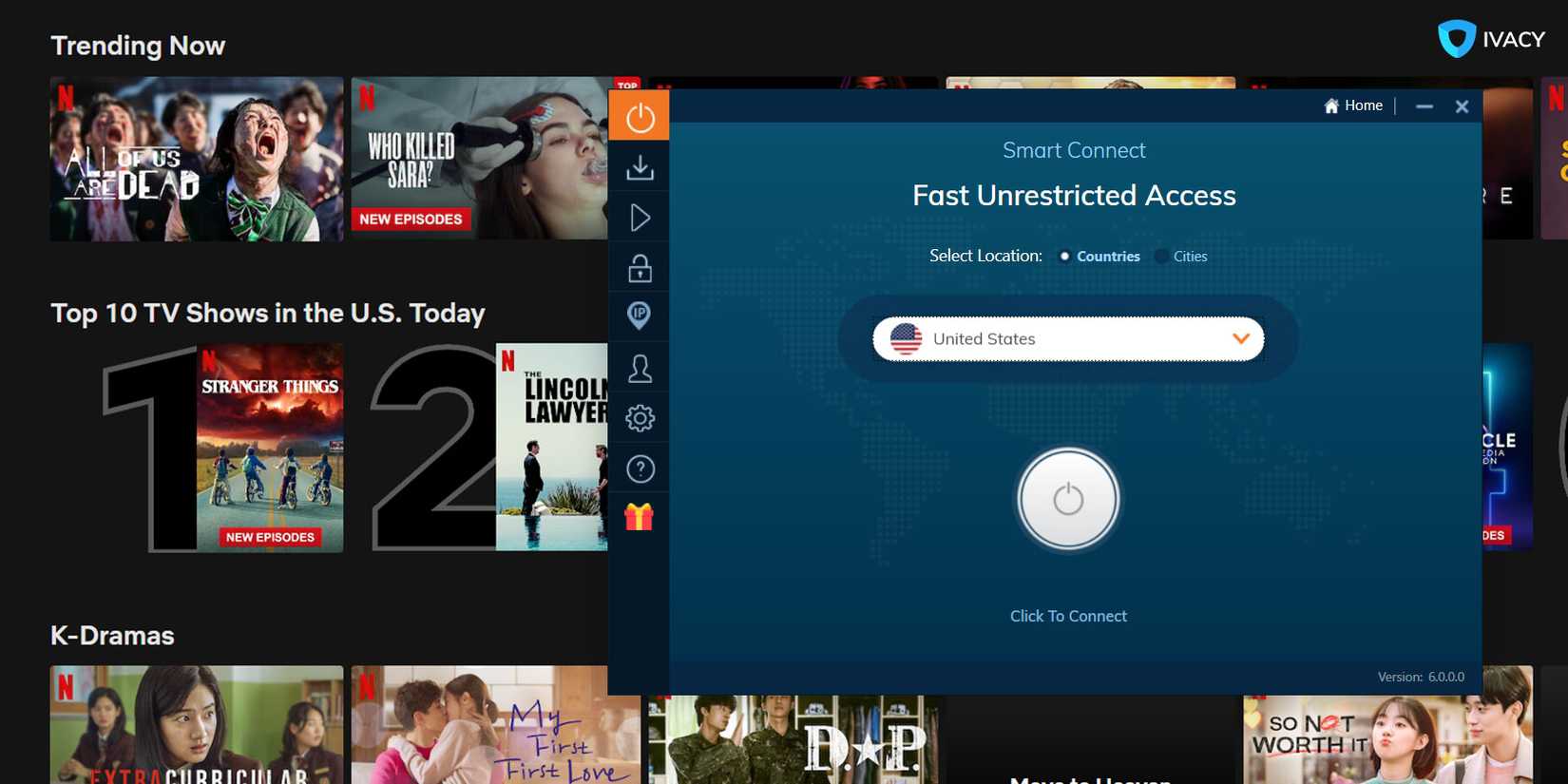Open the United States location selector
Screen dimensions: 1568x784
point(1068,339)
